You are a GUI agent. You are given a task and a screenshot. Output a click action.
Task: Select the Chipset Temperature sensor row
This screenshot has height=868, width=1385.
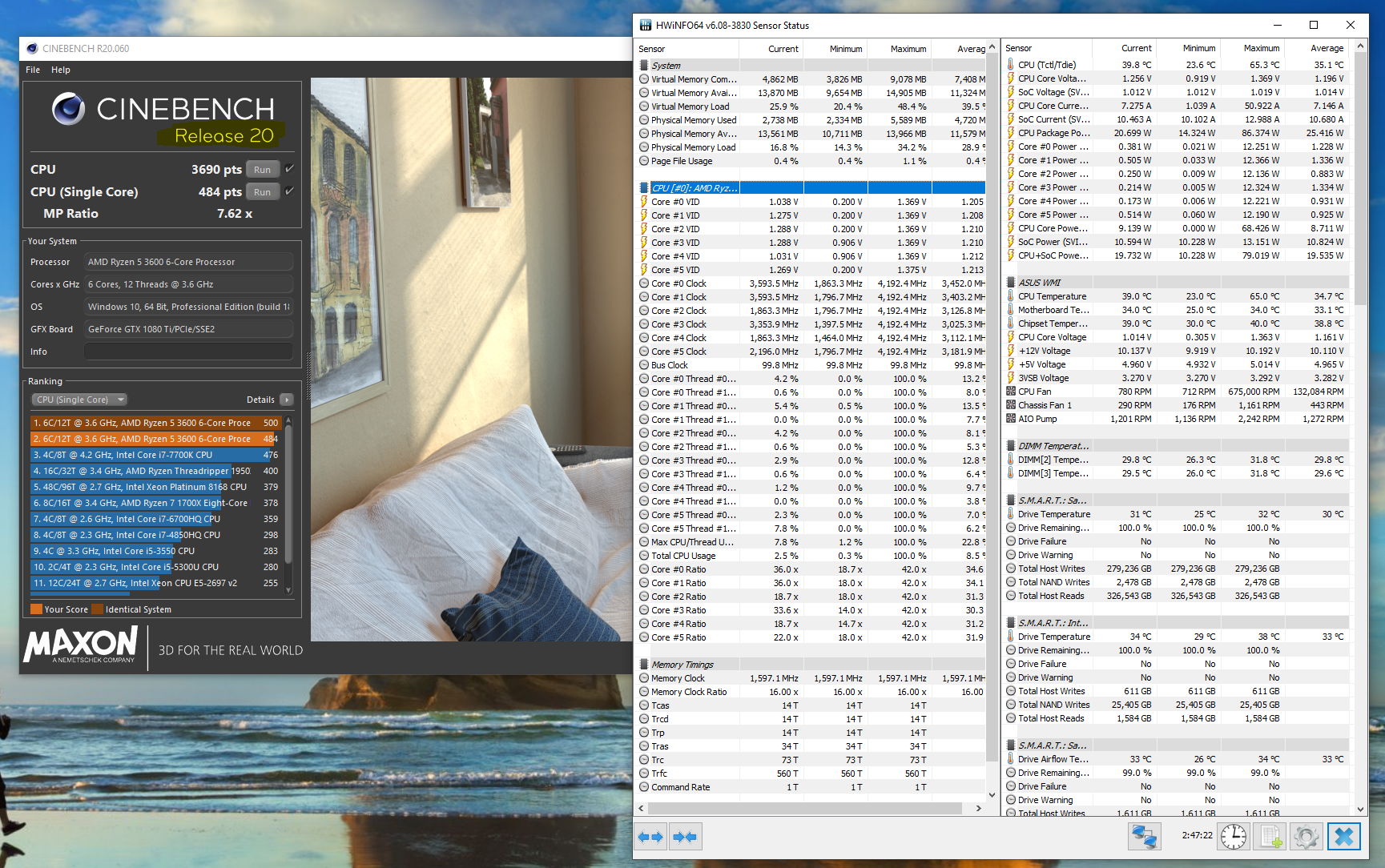click(x=1178, y=323)
